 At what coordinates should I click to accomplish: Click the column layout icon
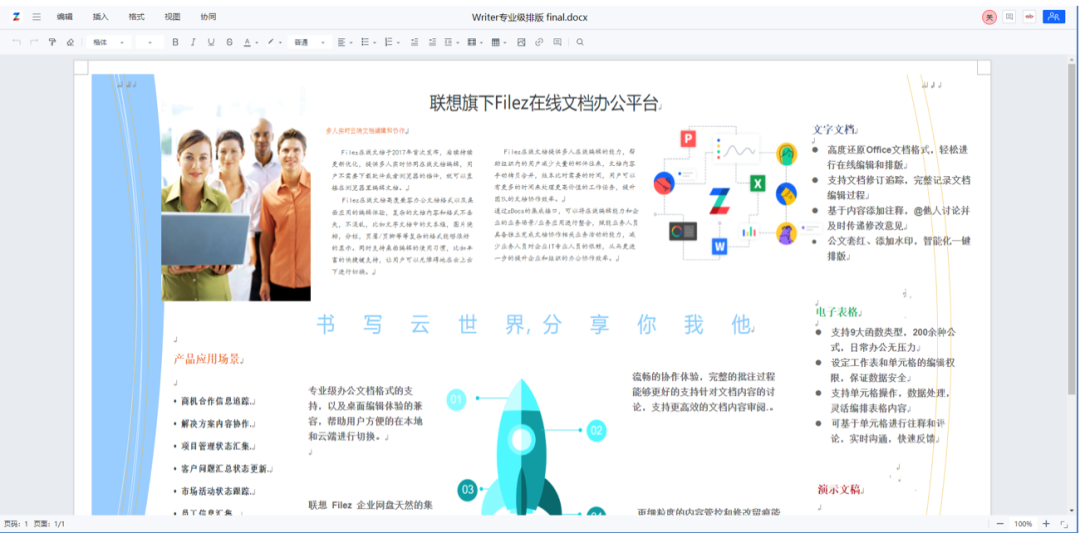pyautogui.click(x=472, y=42)
